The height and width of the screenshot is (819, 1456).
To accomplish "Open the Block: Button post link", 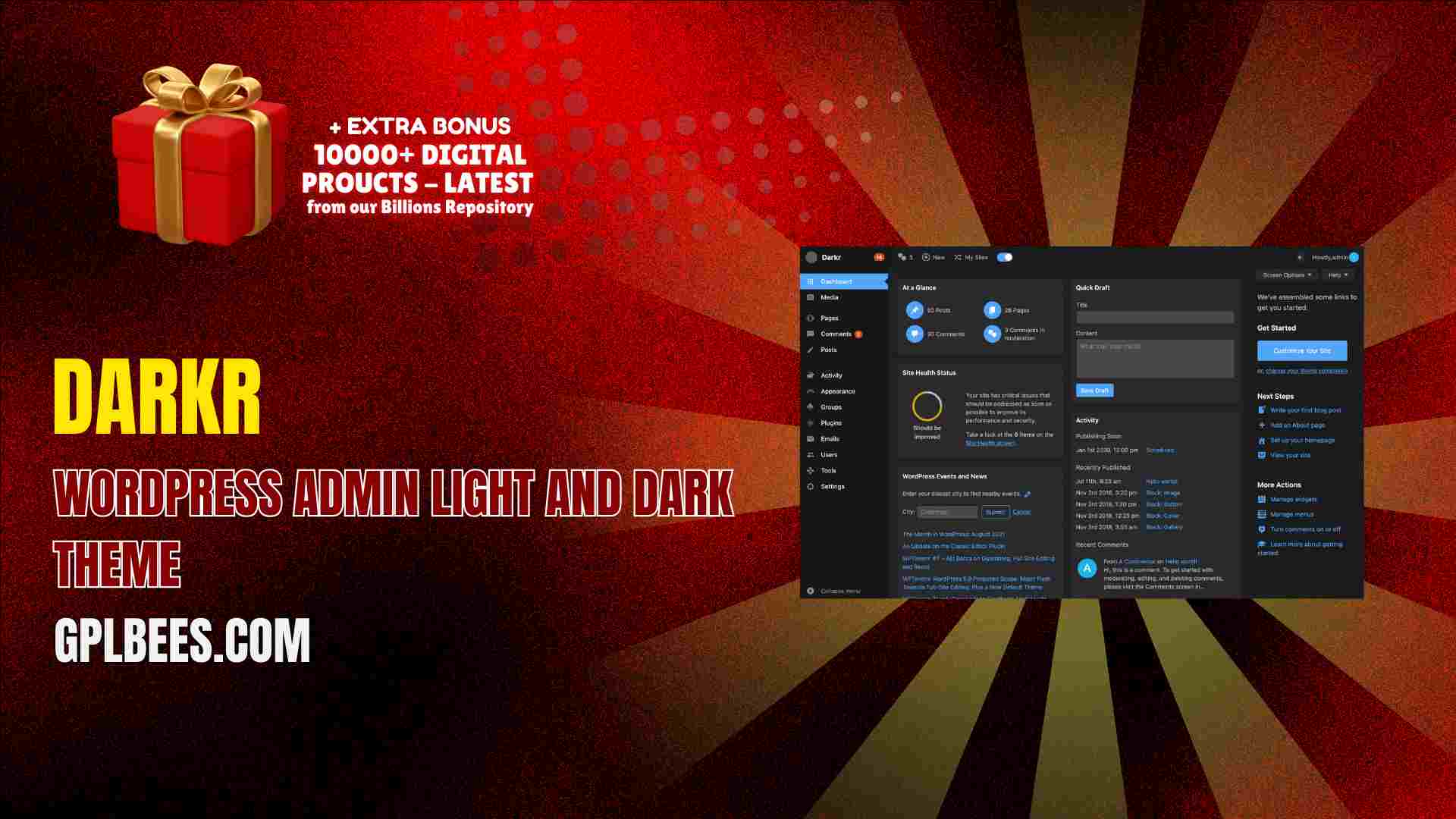I will [x=1163, y=504].
